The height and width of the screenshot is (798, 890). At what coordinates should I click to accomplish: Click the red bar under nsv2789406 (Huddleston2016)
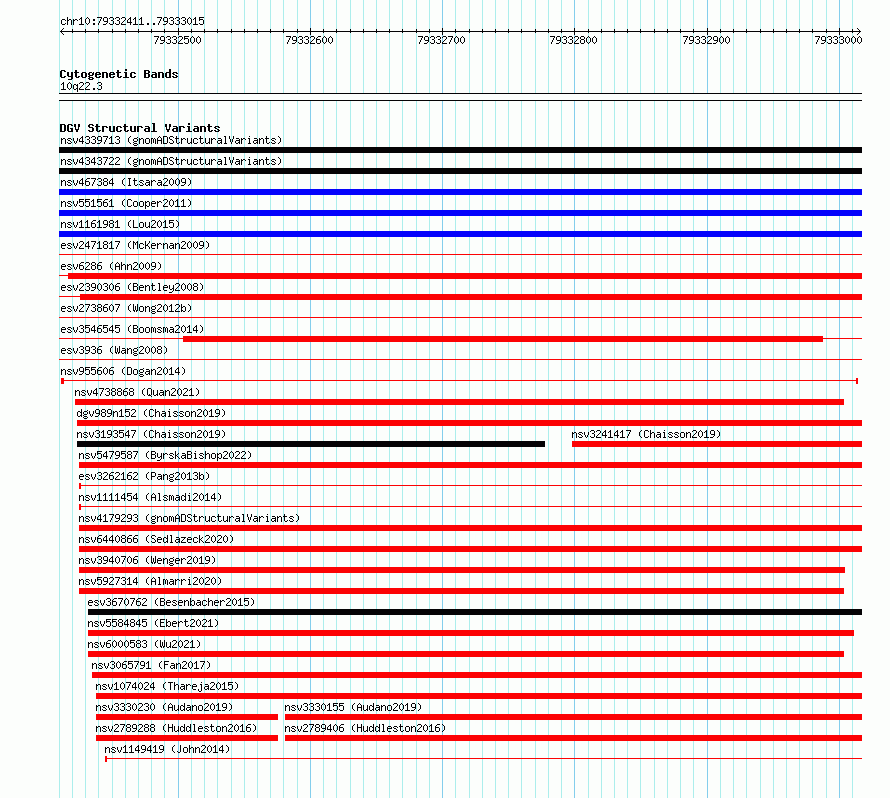coord(573,738)
